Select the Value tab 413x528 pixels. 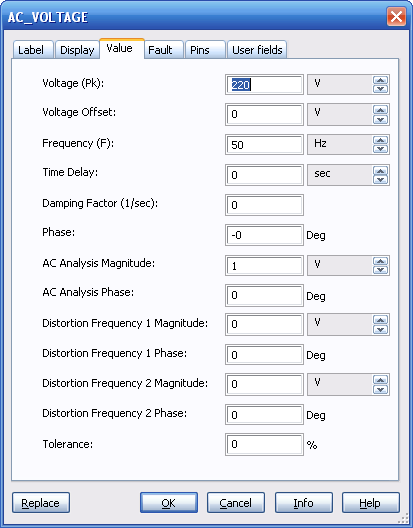pos(122,48)
